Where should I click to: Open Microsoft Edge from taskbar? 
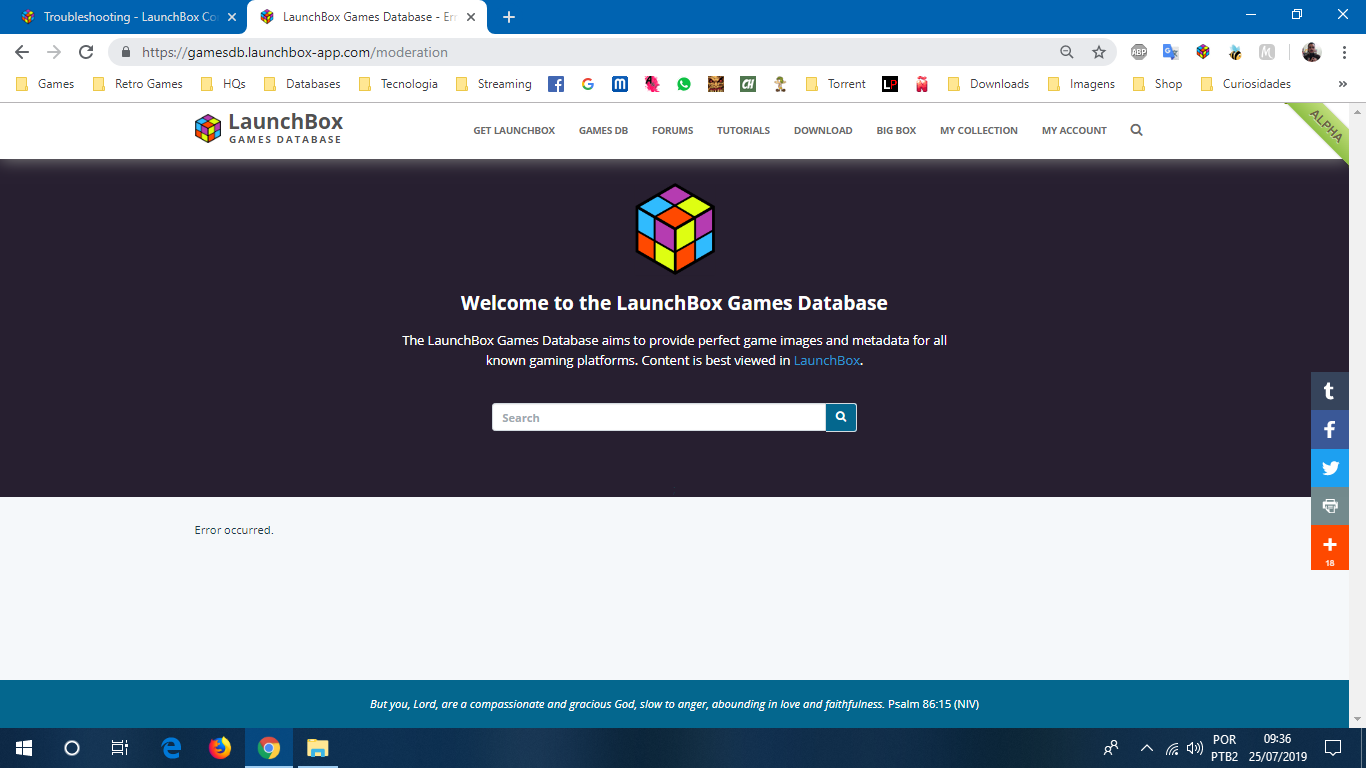tap(171, 747)
